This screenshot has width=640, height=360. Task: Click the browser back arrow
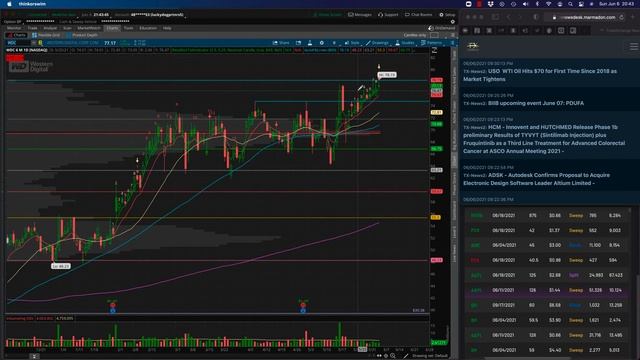tap(509, 17)
